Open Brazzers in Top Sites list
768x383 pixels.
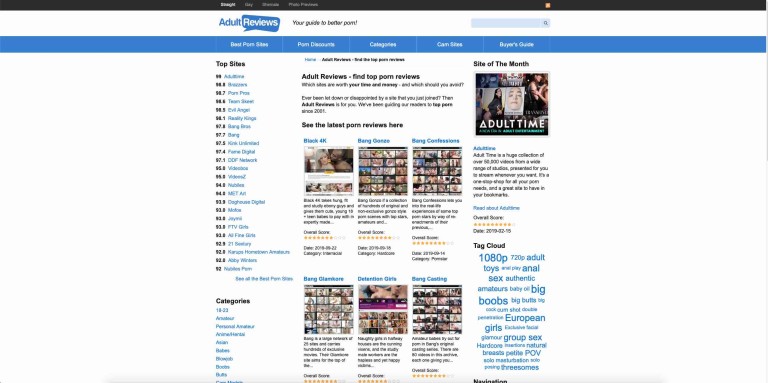[238, 85]
